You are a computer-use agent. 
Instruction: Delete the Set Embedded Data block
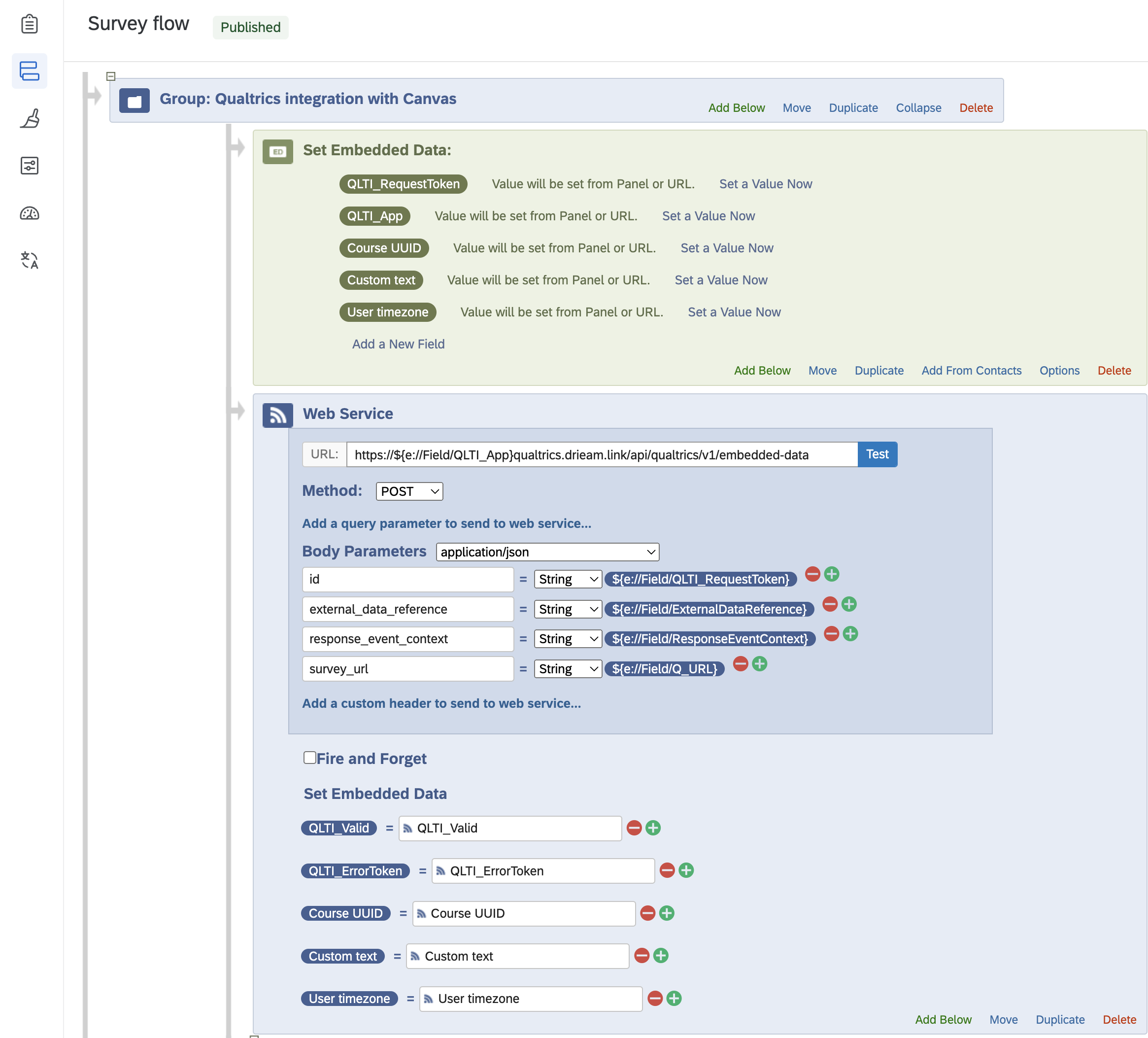1114,370
